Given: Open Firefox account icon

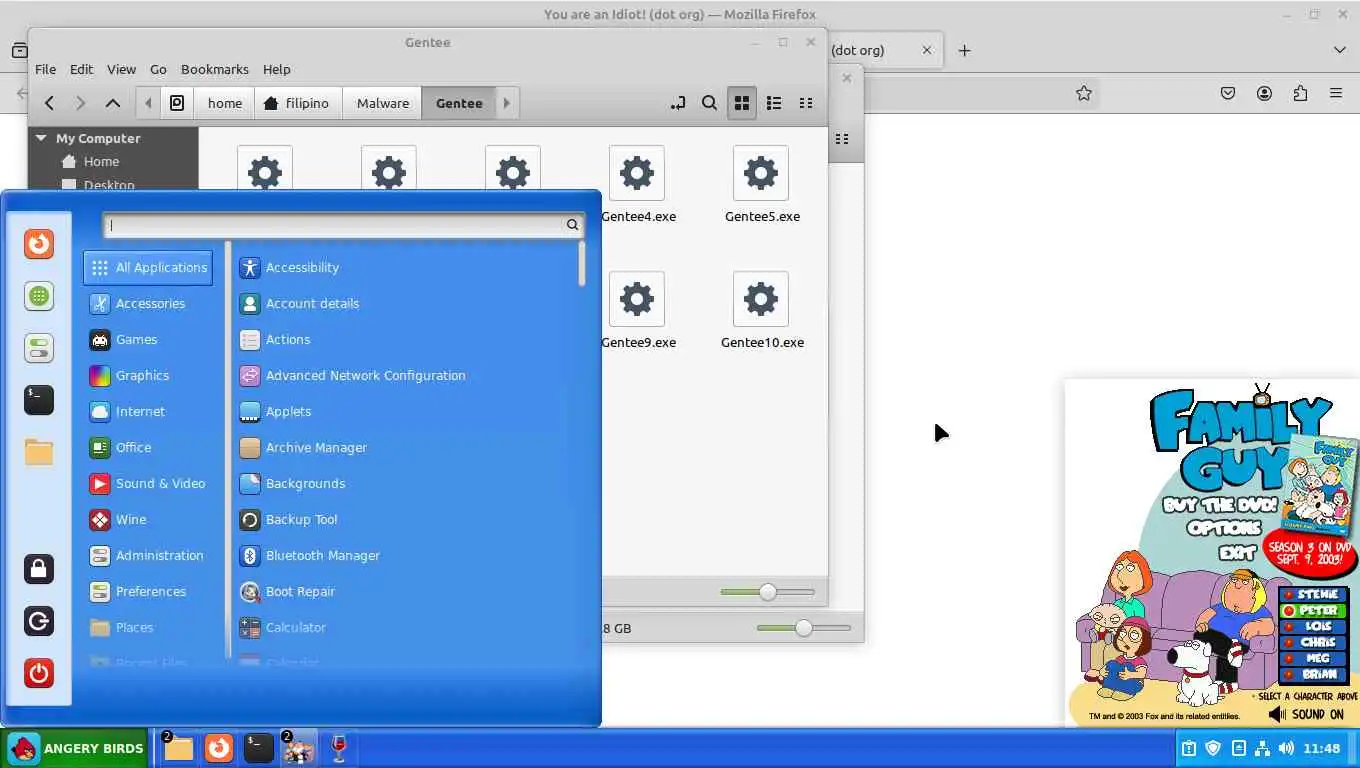Looking at the screenshot, I should click(x=1264, y=93).
